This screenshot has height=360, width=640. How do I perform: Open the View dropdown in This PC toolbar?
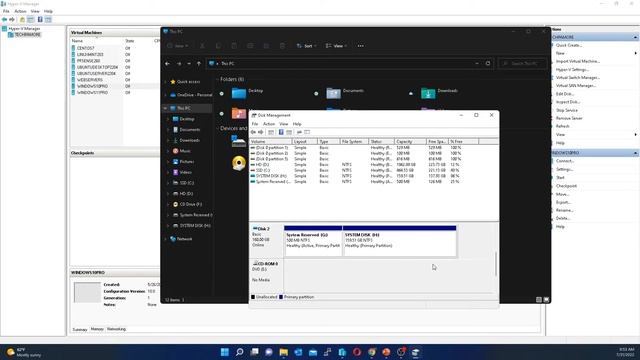(x=336, y=46)
